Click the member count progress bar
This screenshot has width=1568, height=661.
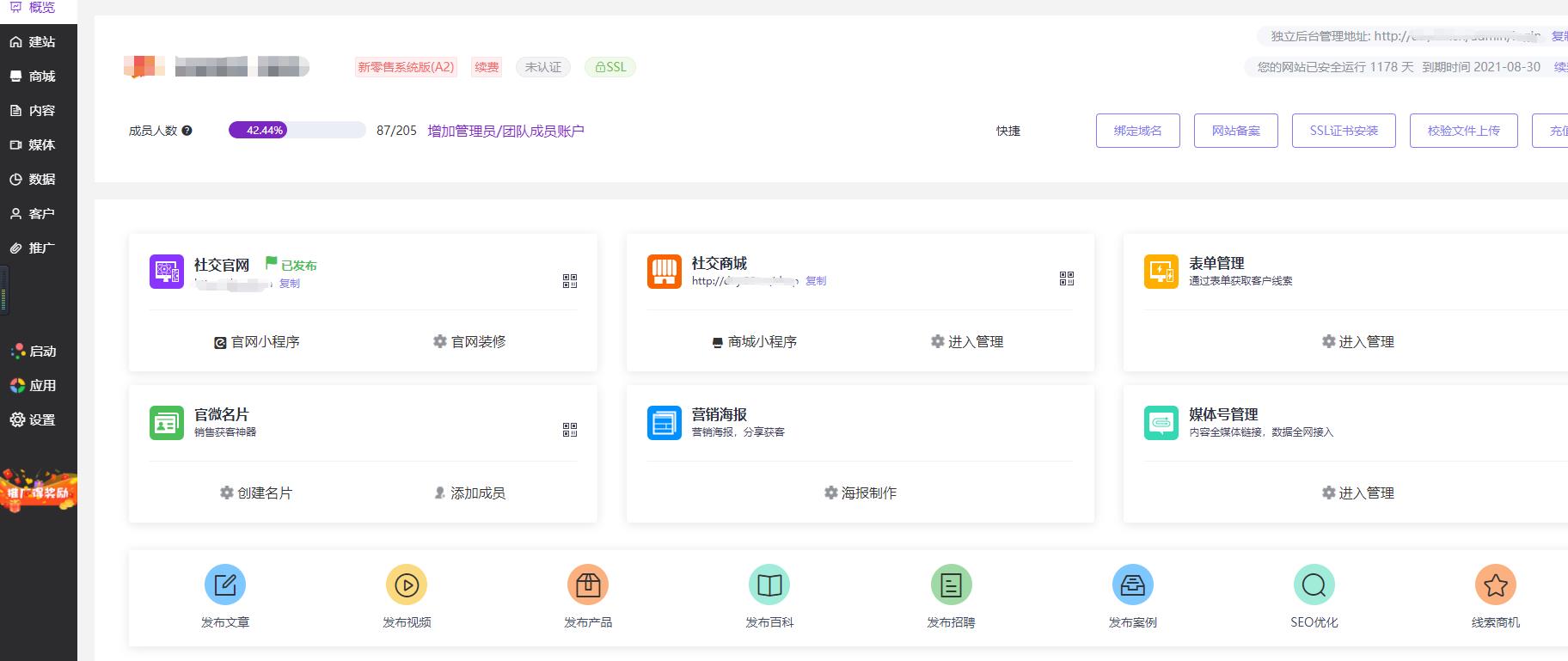tap(297, 131)
